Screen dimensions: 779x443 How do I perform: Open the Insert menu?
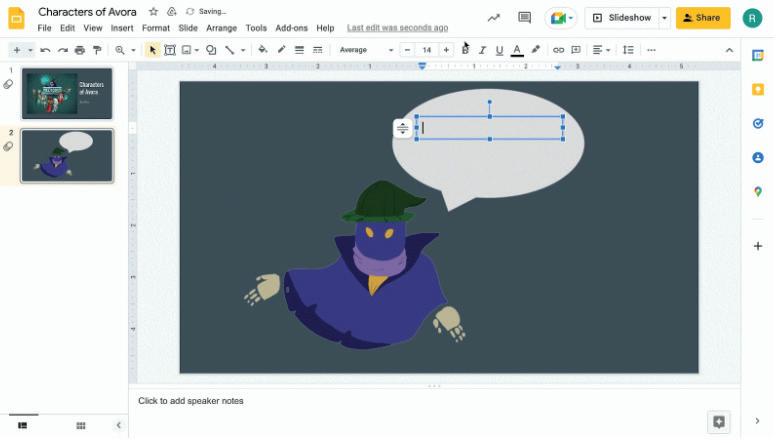coord(122,28)
